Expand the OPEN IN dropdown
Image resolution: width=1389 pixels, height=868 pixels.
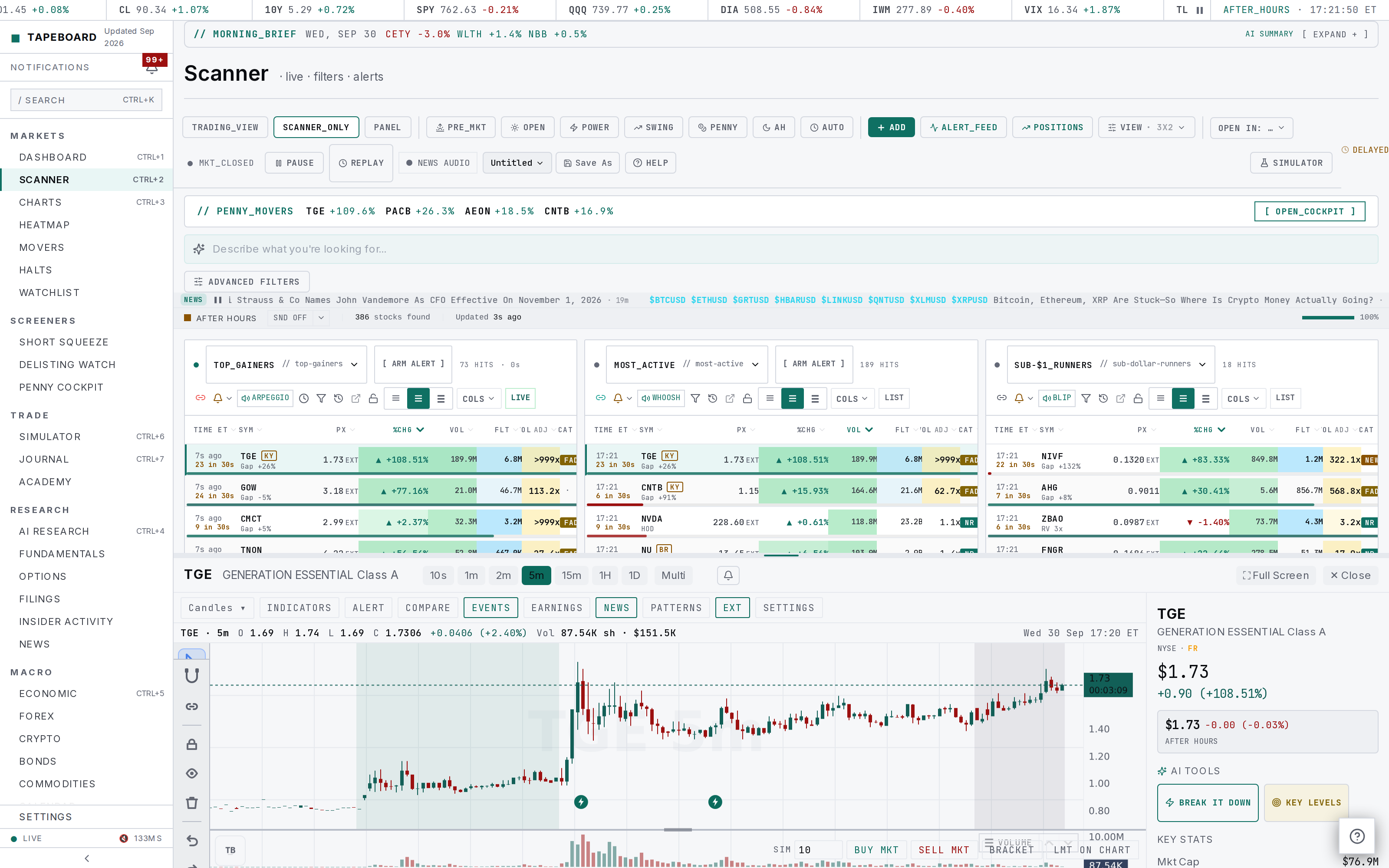click(1251, 128)
